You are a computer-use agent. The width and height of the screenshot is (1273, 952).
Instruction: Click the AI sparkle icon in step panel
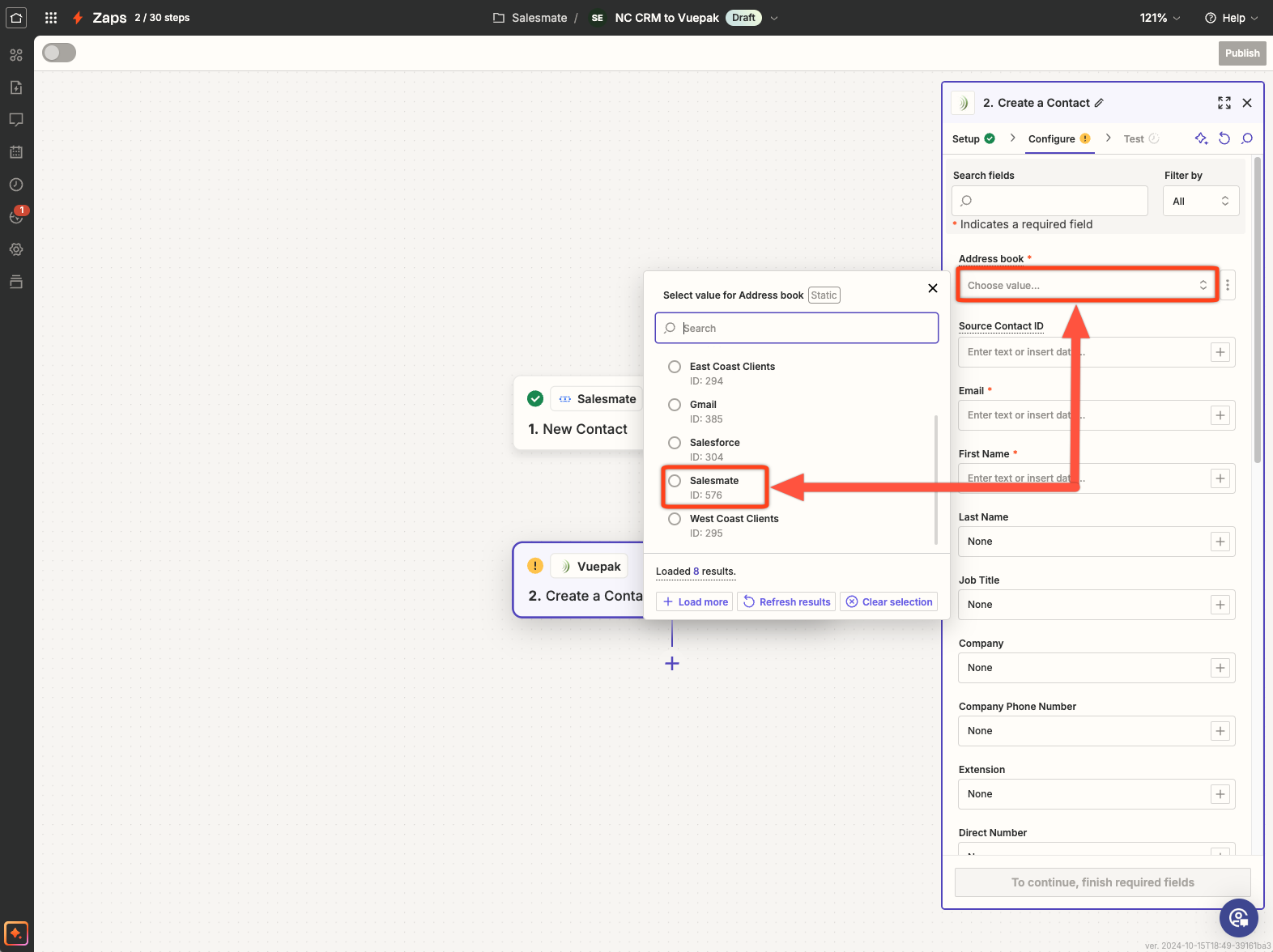pyautogui.click(x=1201, y=138)
